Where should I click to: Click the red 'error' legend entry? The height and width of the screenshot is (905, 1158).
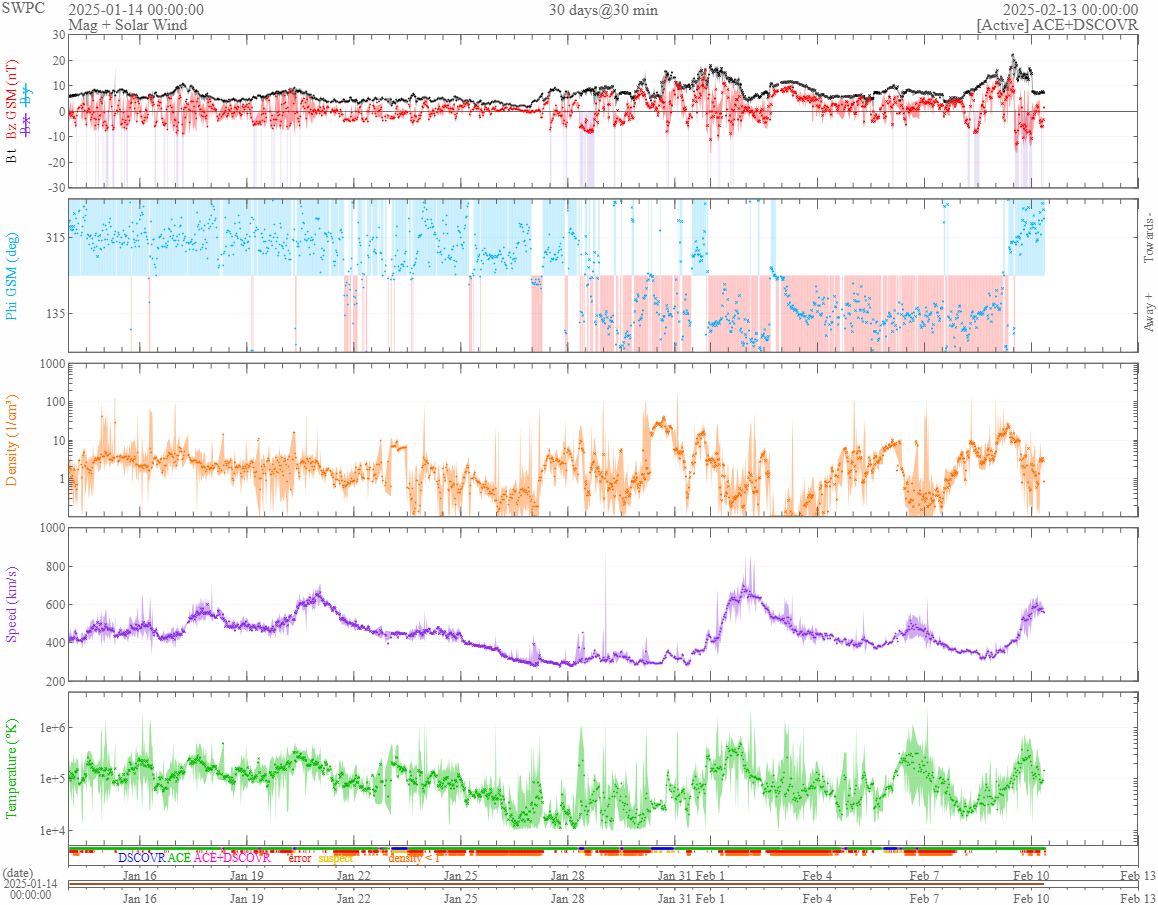(300, 858)
